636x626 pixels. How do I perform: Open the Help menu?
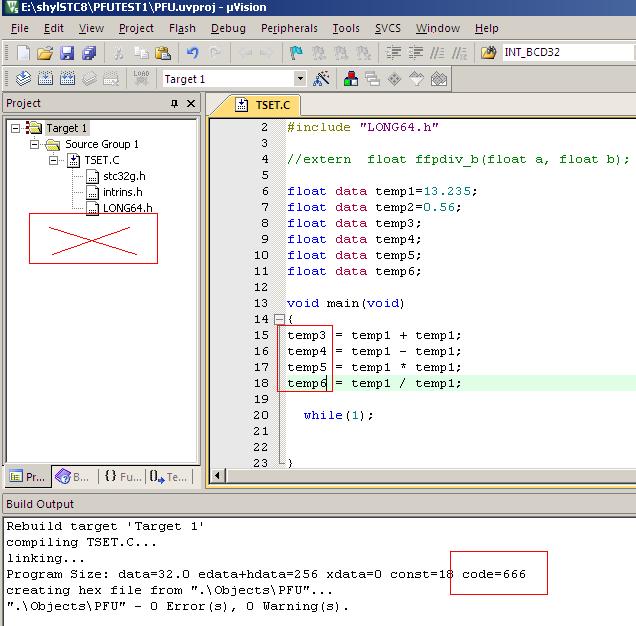tap(487, 28)
